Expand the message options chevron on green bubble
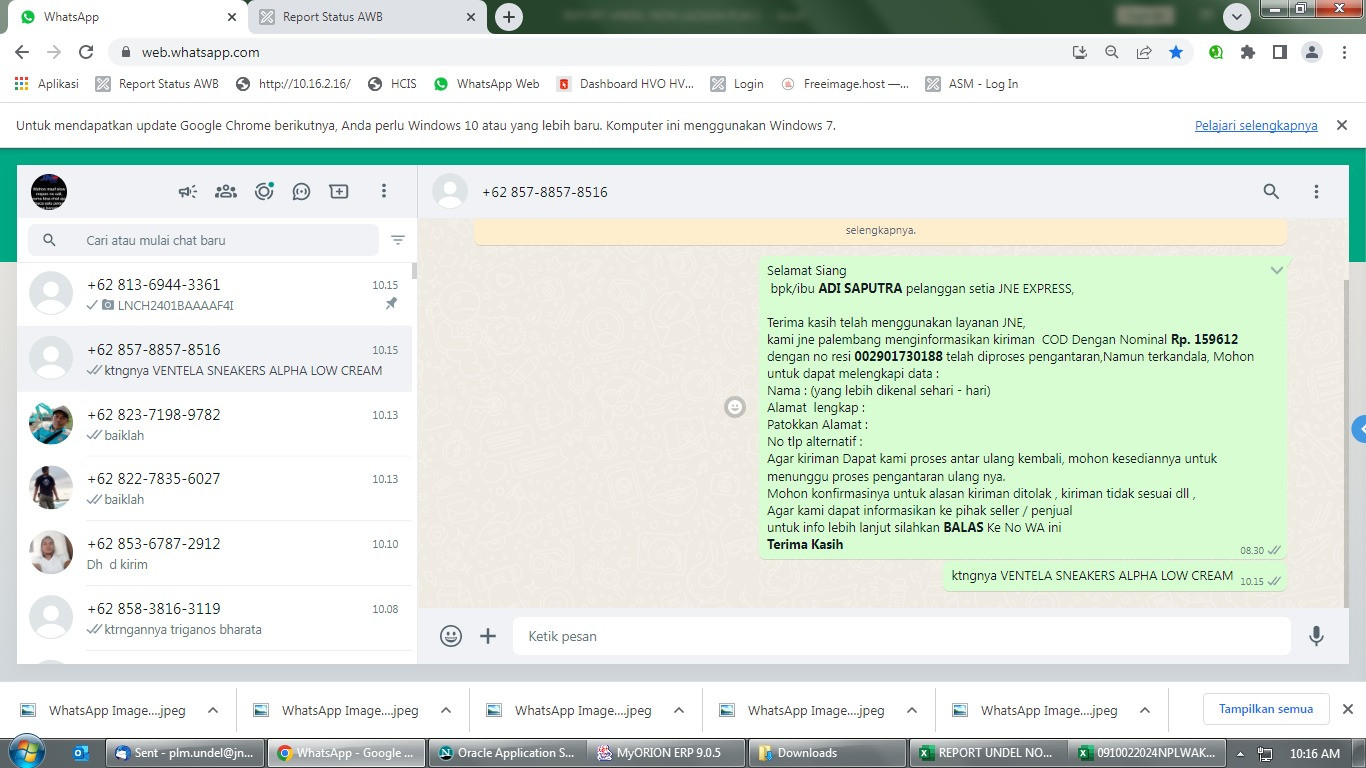 pyautogui.click(x=1276, y=271)
